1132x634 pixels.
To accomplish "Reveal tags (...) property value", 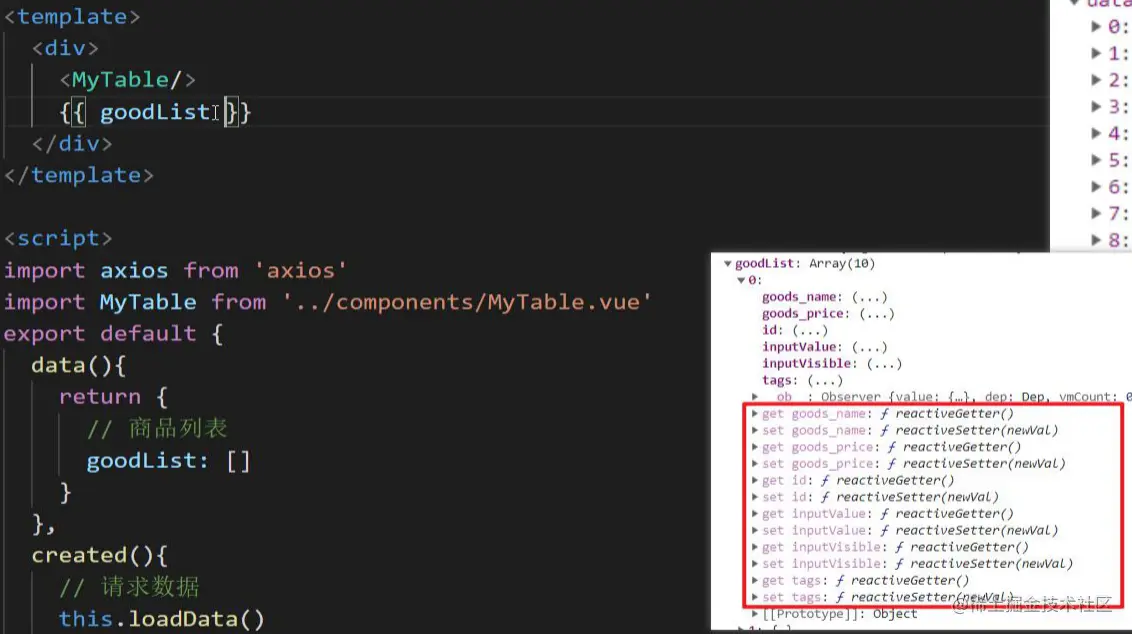I will coord(824,381).
